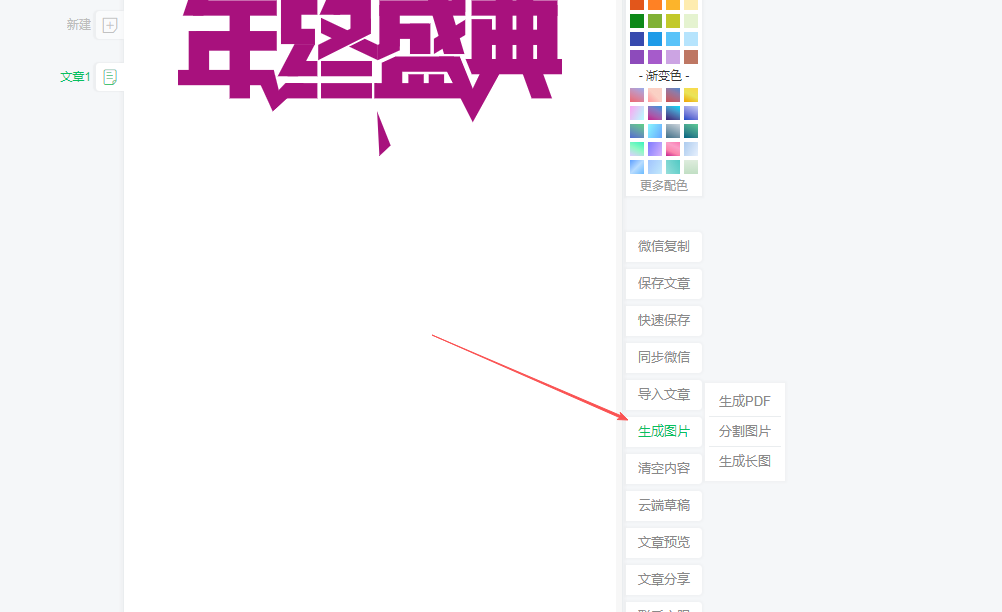Click the 年终盛典 title image on canvas
This screenshot has width=1002, height=612.
(x=368, y=50)
